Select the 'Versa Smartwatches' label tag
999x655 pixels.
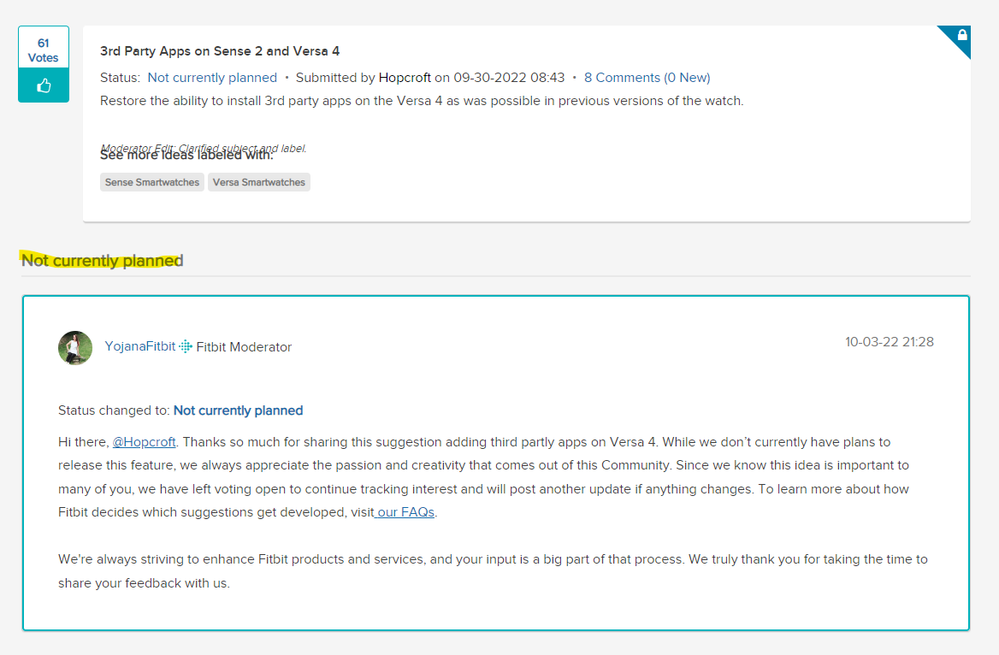pos(259,182)
